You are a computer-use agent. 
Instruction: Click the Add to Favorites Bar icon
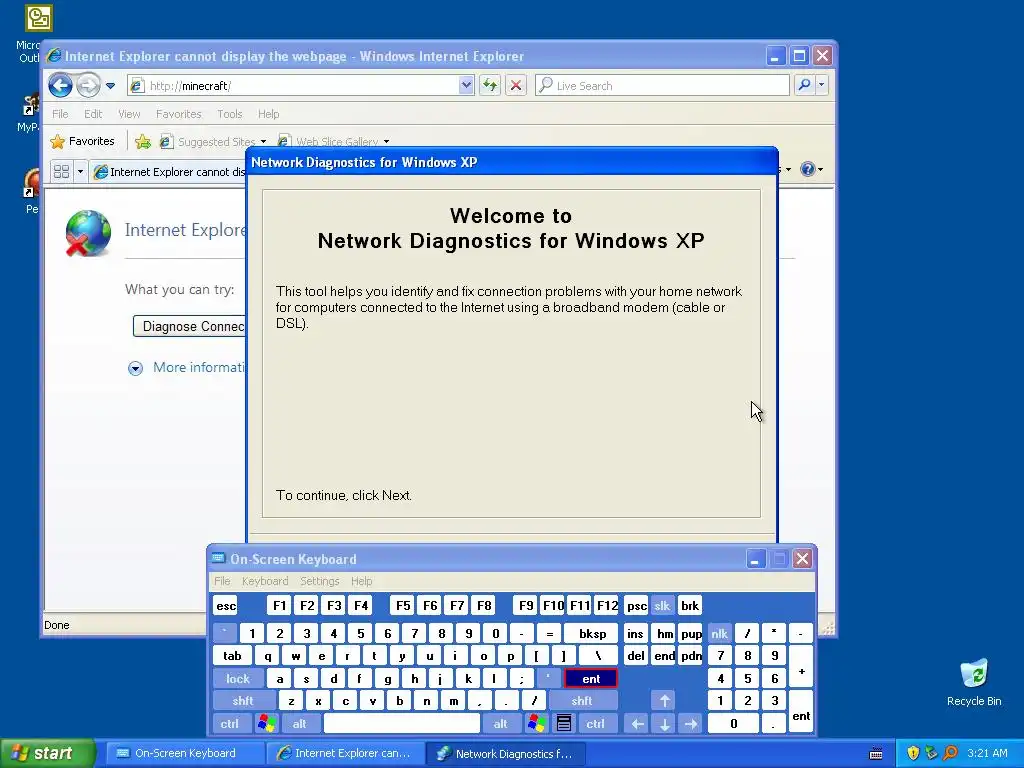[143, 141]
